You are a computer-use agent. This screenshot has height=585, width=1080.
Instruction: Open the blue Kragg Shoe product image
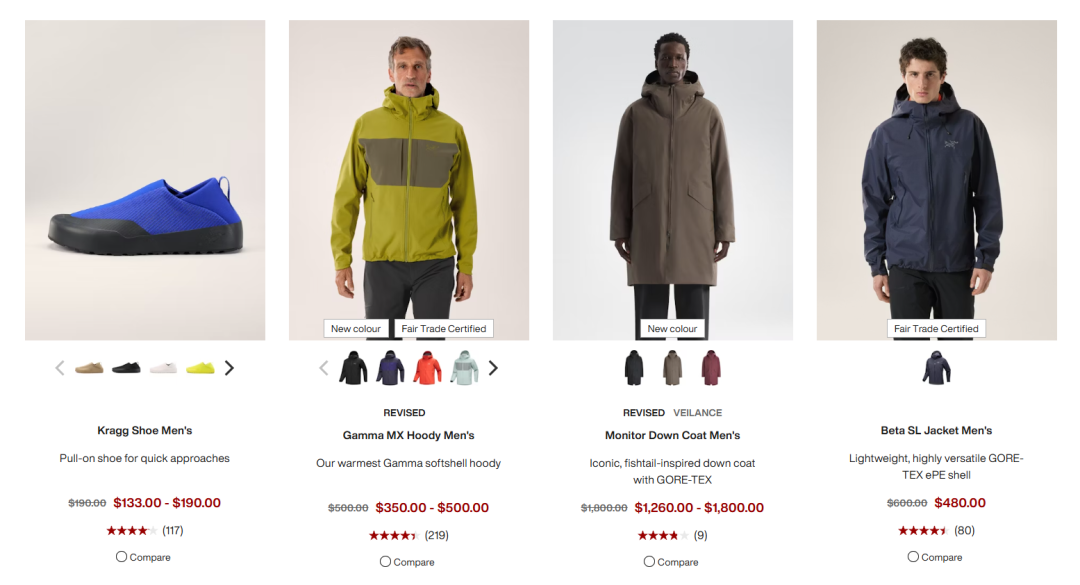click(145, 180)
